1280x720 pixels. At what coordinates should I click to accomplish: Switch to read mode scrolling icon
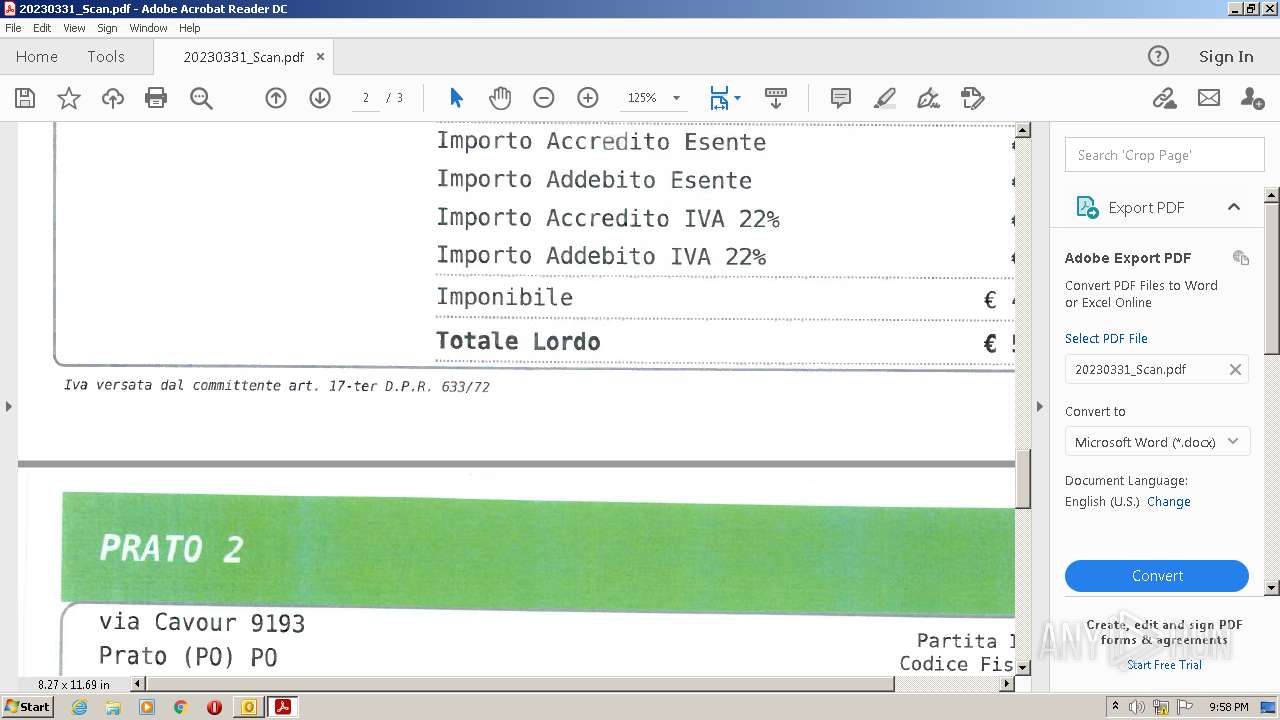coord(776,98)
